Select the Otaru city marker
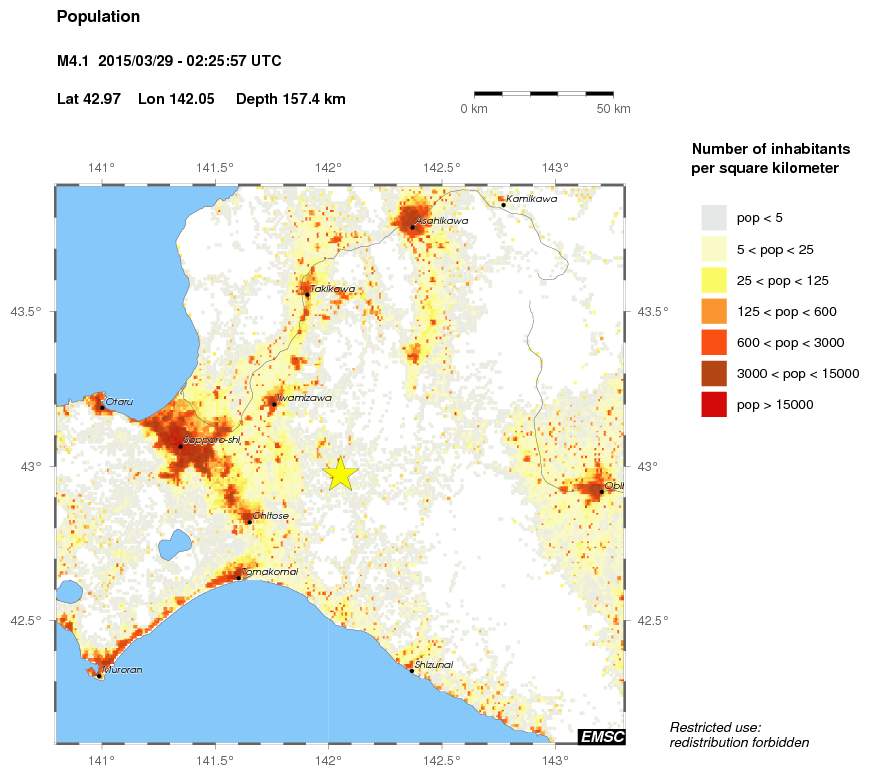 pyautogui.click(x=101, y=407)
